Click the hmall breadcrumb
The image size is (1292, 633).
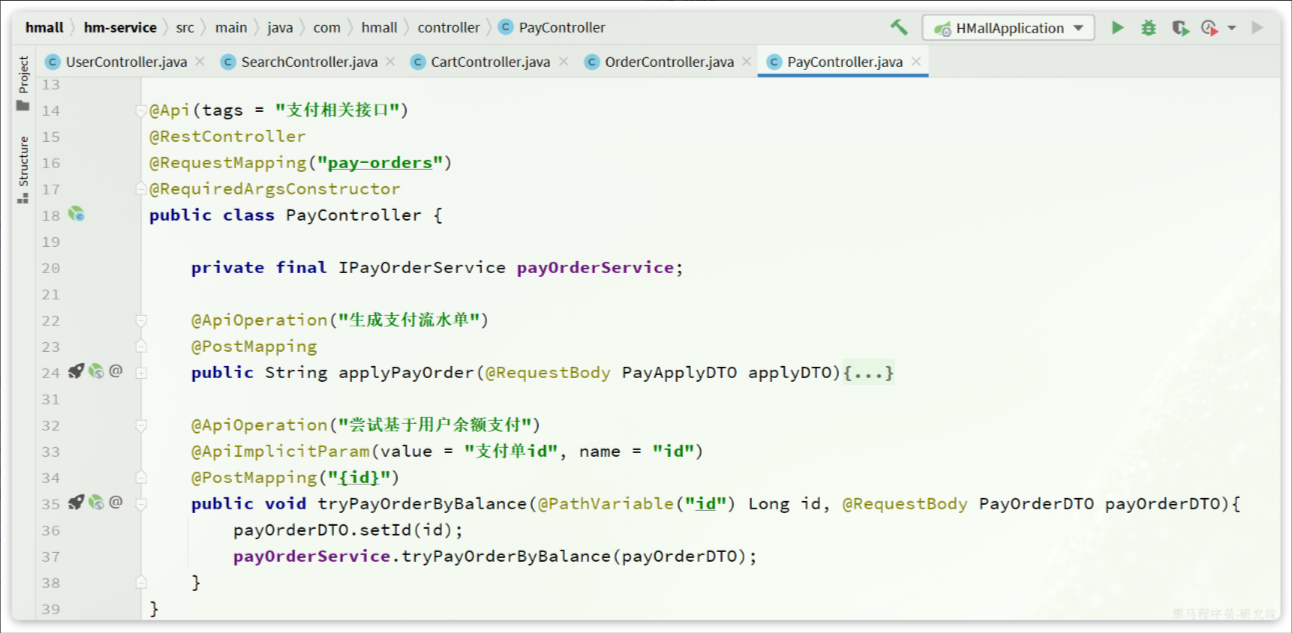(45, 28)
